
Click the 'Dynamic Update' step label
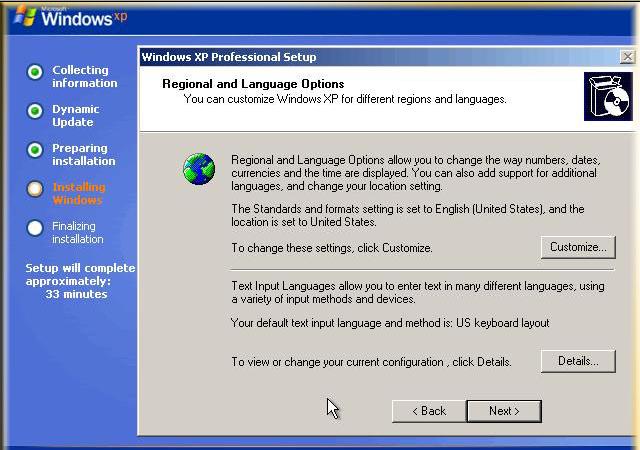point(76,116)
